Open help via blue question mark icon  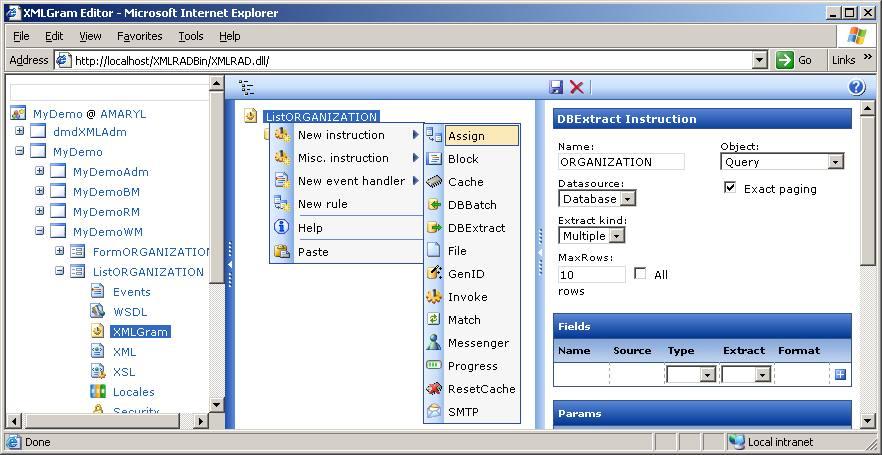856,88
